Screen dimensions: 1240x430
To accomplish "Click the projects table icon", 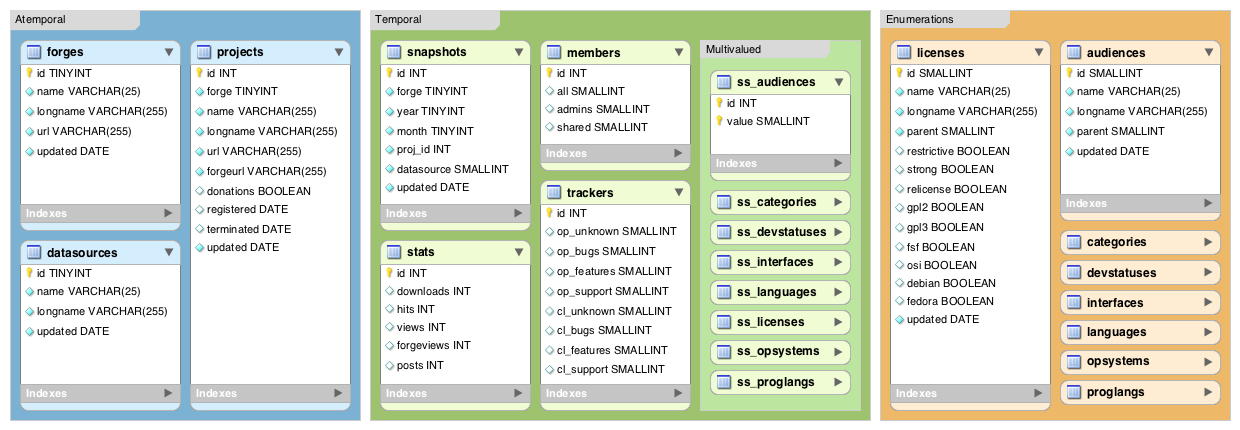I will click(x=203, y=52).
